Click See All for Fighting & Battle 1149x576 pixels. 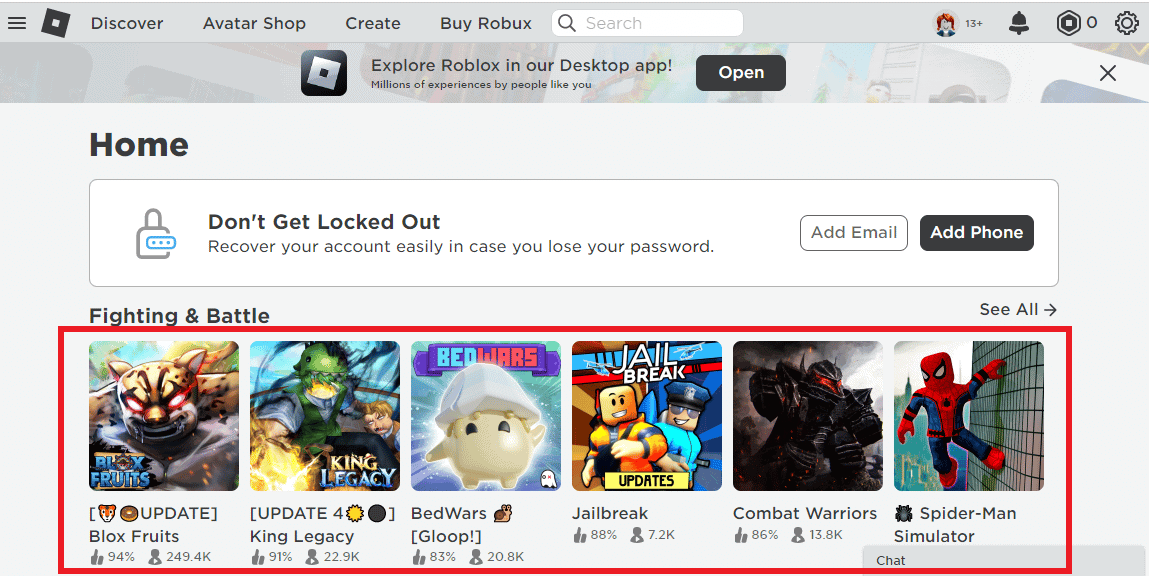pyautogui.click(x=1017, y=310)
